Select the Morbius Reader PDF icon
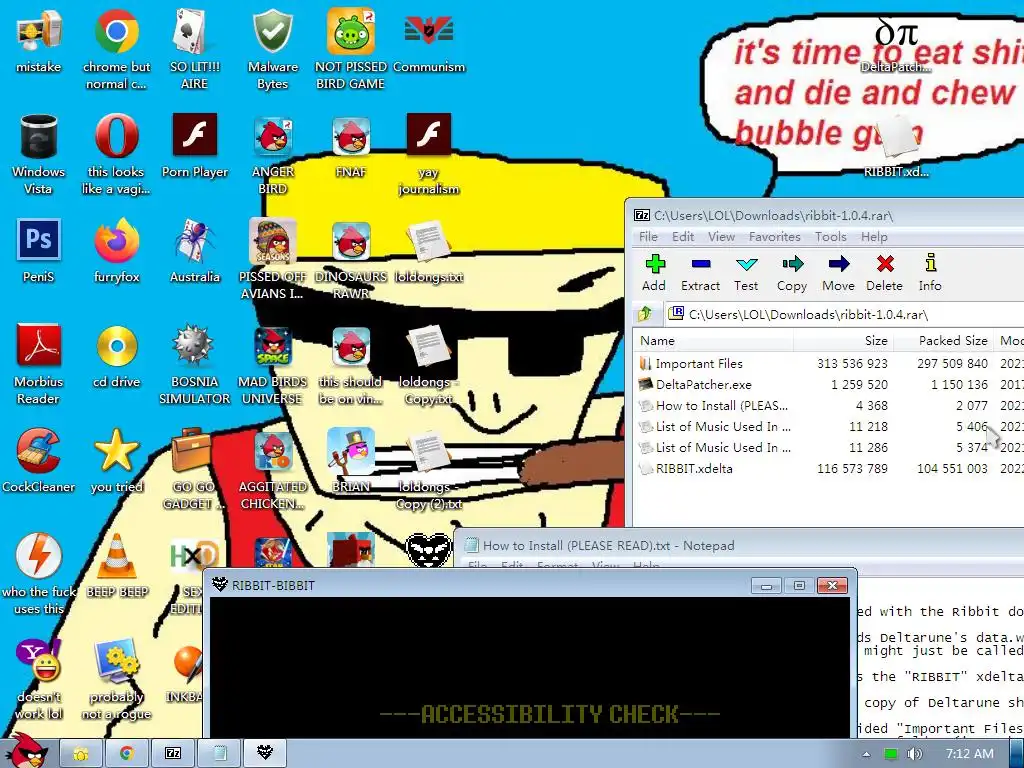1024x768 pixels. coord(38,364)
